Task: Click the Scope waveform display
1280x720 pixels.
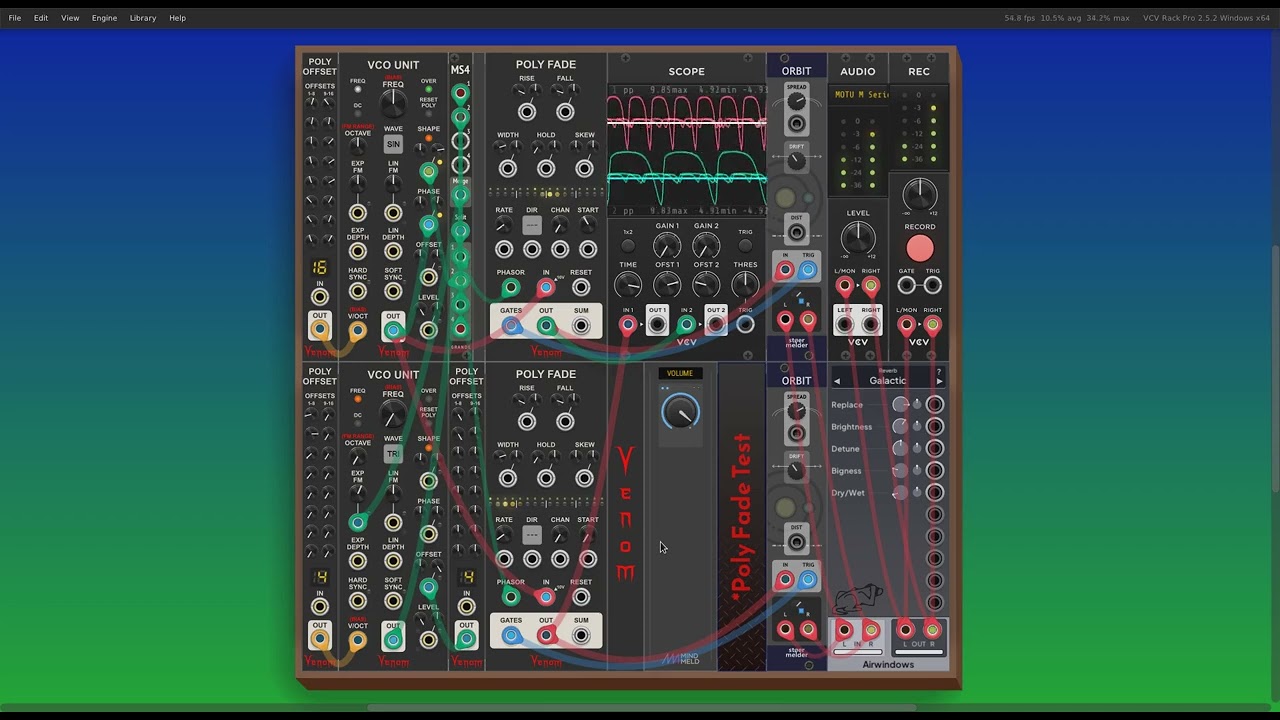Action: [x=687, y=151]
